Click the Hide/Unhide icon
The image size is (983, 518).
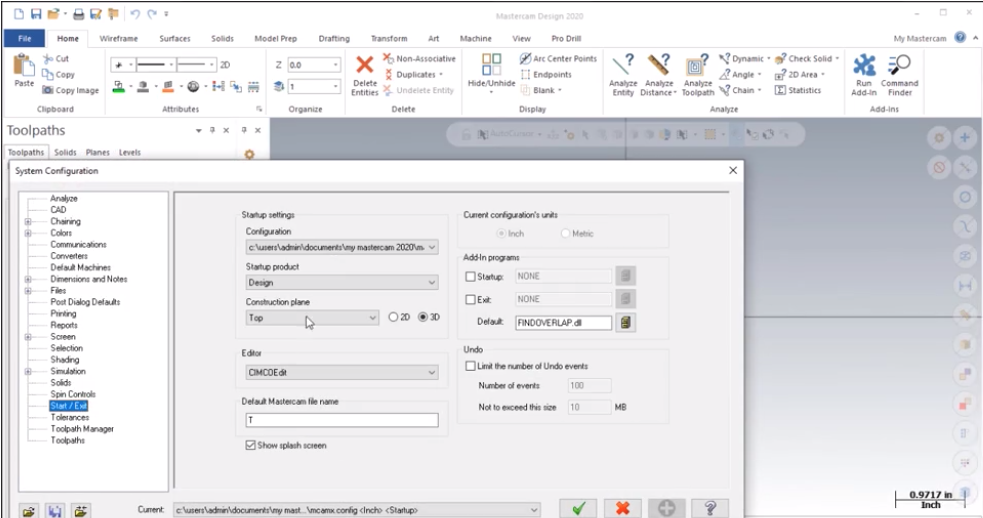click(x=492, y=65)
